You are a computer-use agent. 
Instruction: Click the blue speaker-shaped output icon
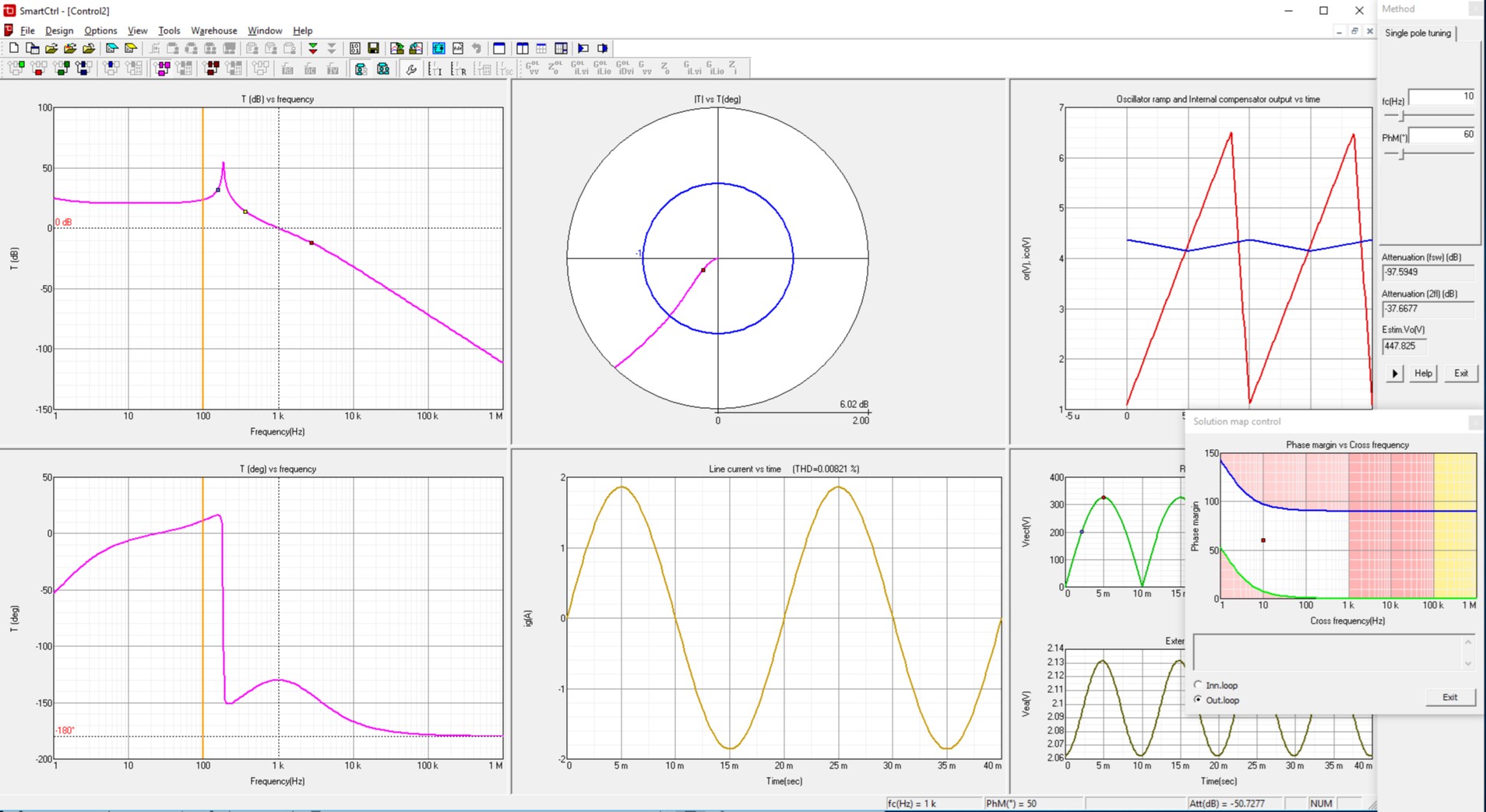click(602, 48)
